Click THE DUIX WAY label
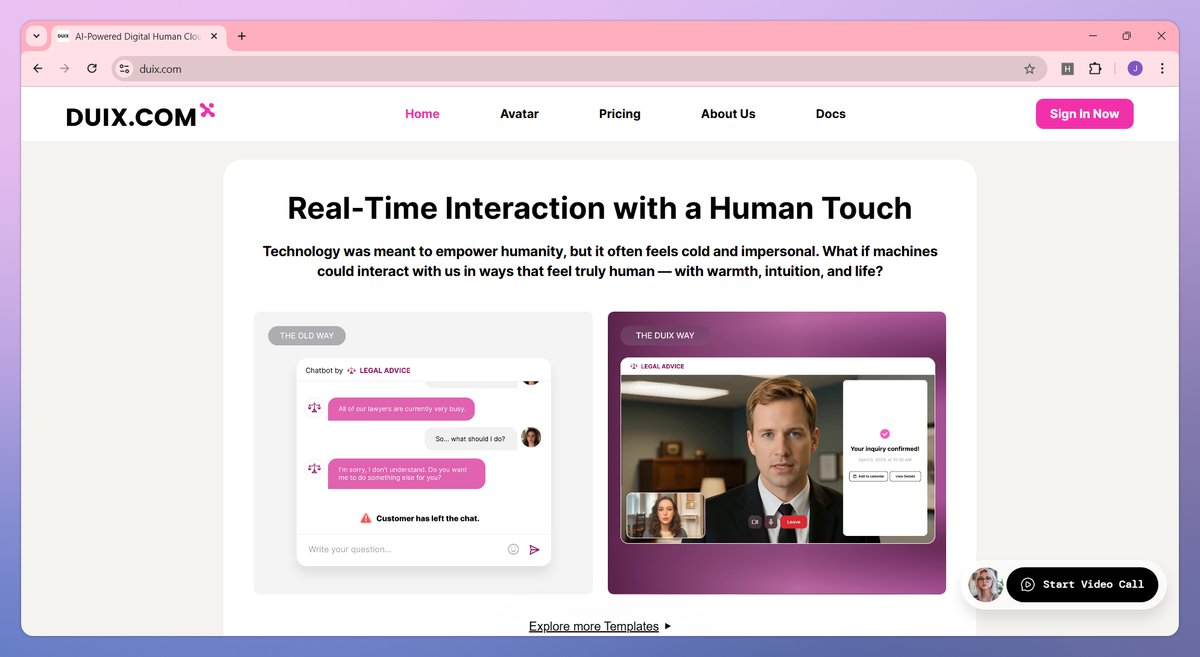The width and height of the screenshot is (1200, 657). pos(665,336)
